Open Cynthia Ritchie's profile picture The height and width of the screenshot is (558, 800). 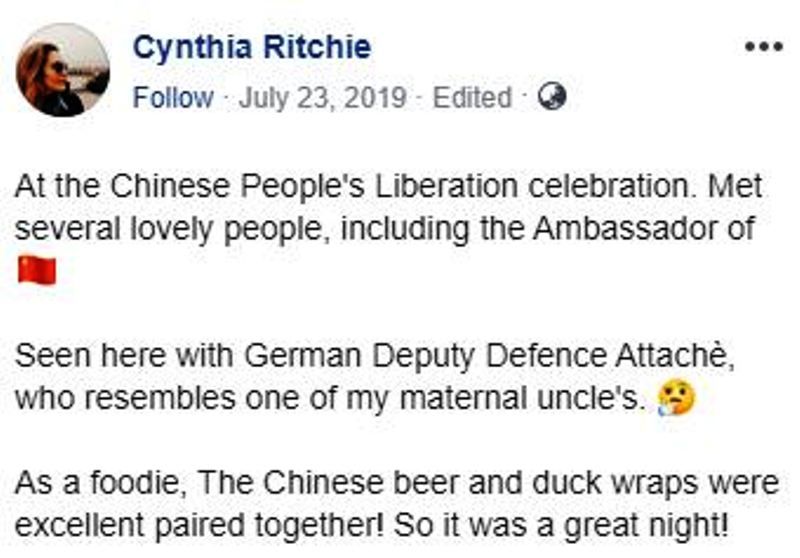[x=63, y=70]
